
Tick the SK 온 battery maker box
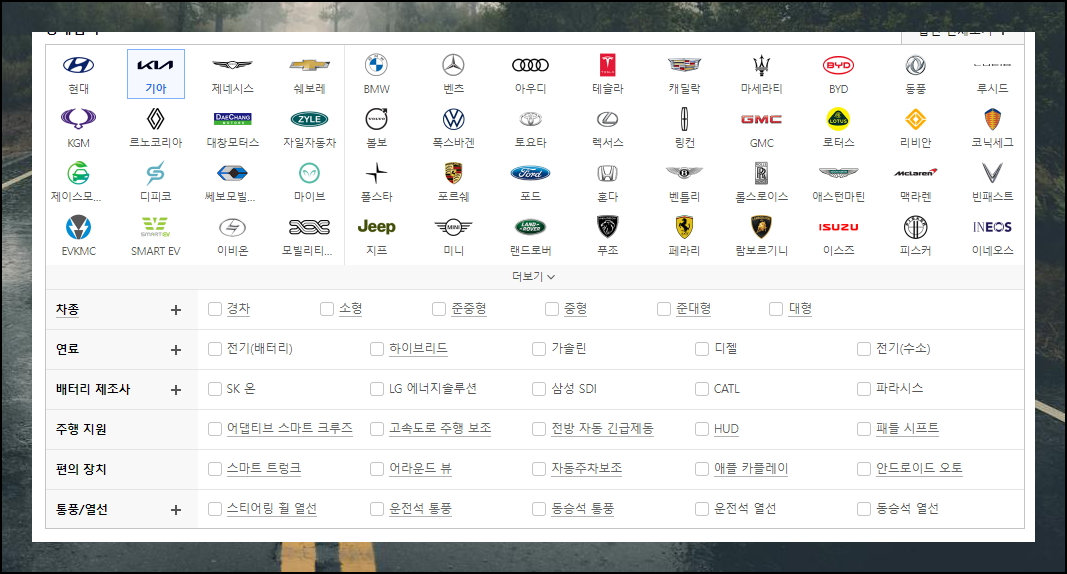(215, 389)
